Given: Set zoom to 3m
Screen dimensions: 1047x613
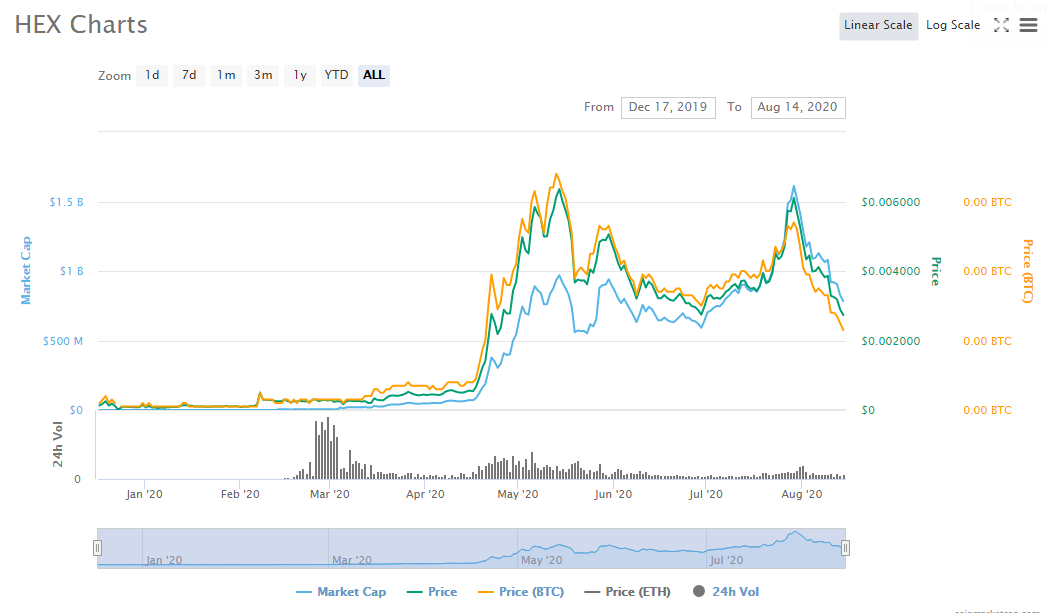Looking at the screenshot, I should pos(263,75).
